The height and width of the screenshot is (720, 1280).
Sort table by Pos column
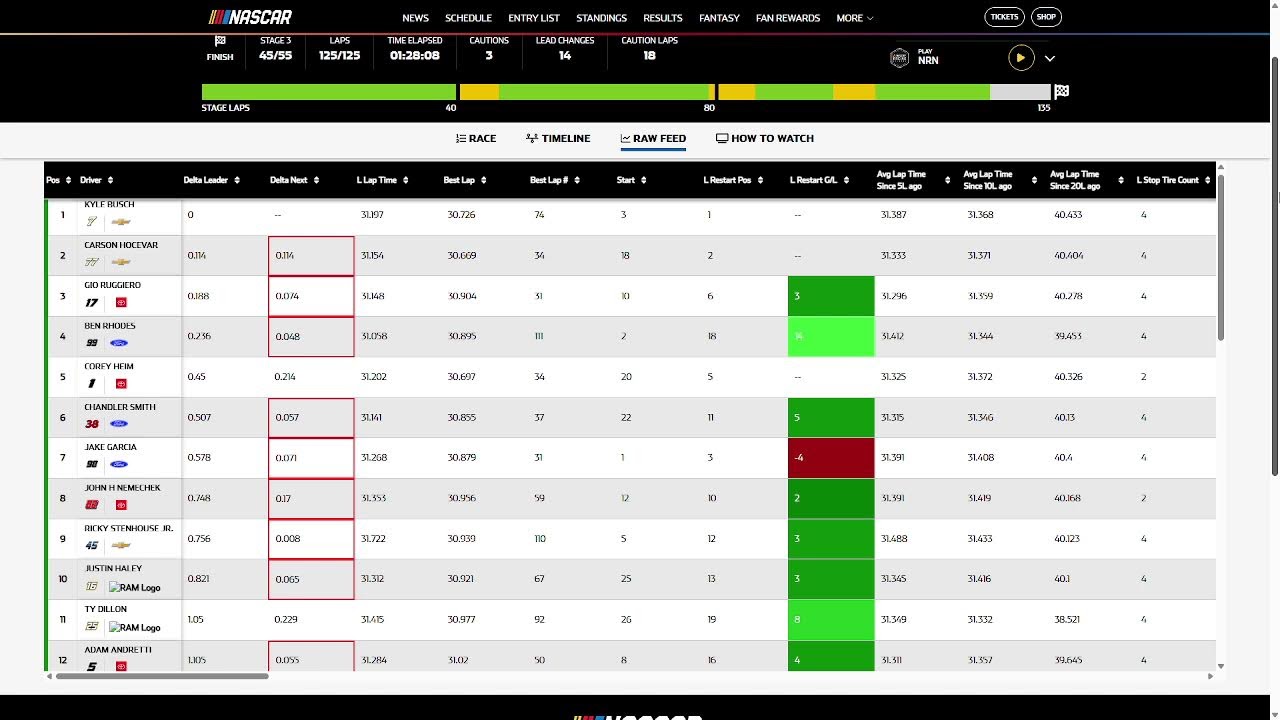coord(59,180)
